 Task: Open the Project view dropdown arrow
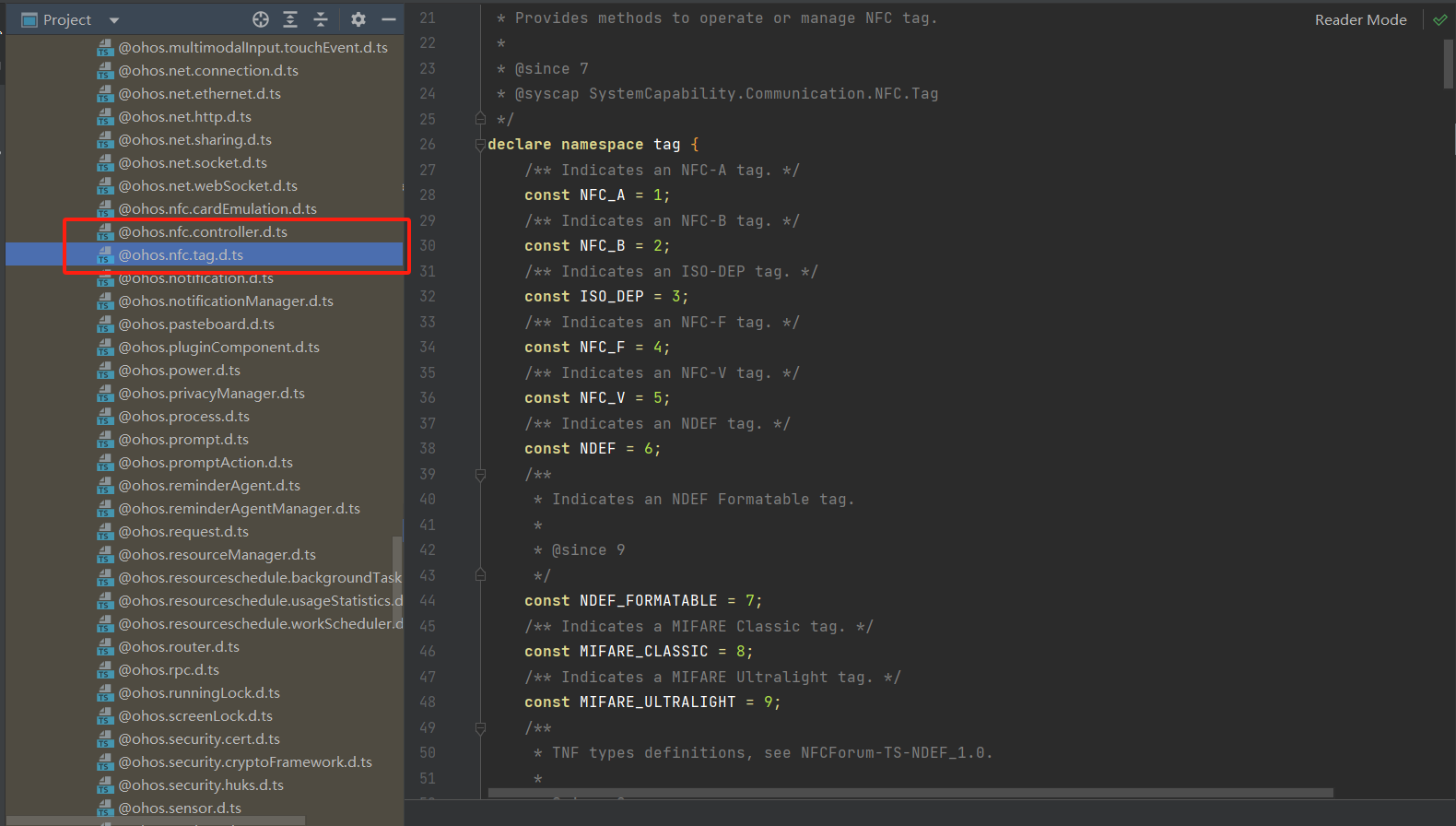coord(114,20)
